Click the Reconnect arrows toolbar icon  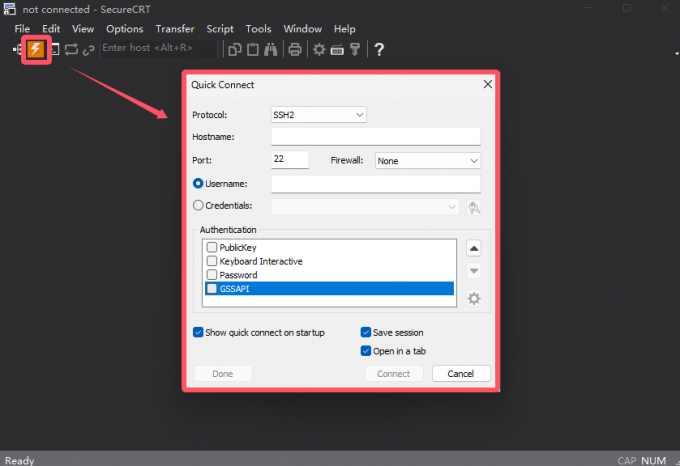coord(72,49)
